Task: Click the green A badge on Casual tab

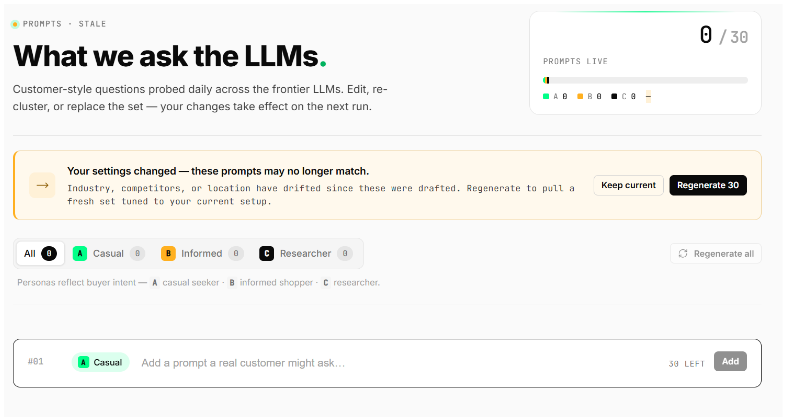Action: pyautogui.click(x=80, y=254)
